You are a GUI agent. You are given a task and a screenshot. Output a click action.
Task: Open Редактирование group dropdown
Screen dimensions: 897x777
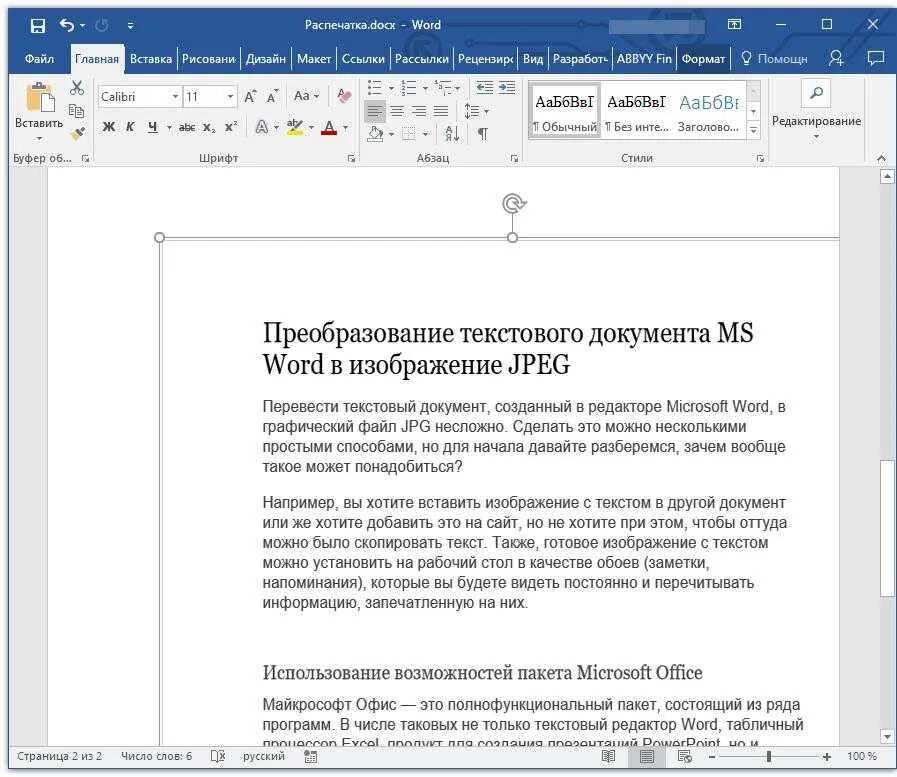point(816,112)
